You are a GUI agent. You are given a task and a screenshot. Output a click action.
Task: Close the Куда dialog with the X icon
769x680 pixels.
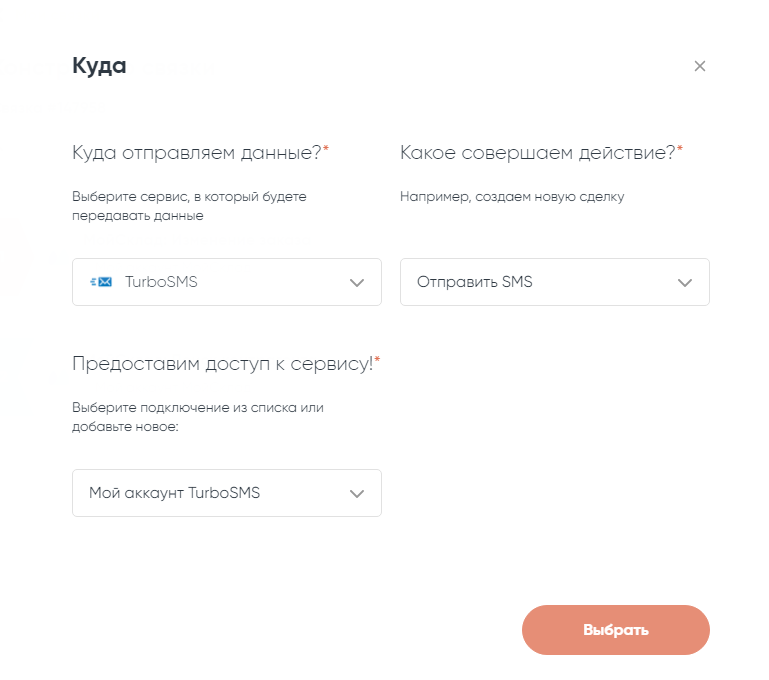[700, 66]
